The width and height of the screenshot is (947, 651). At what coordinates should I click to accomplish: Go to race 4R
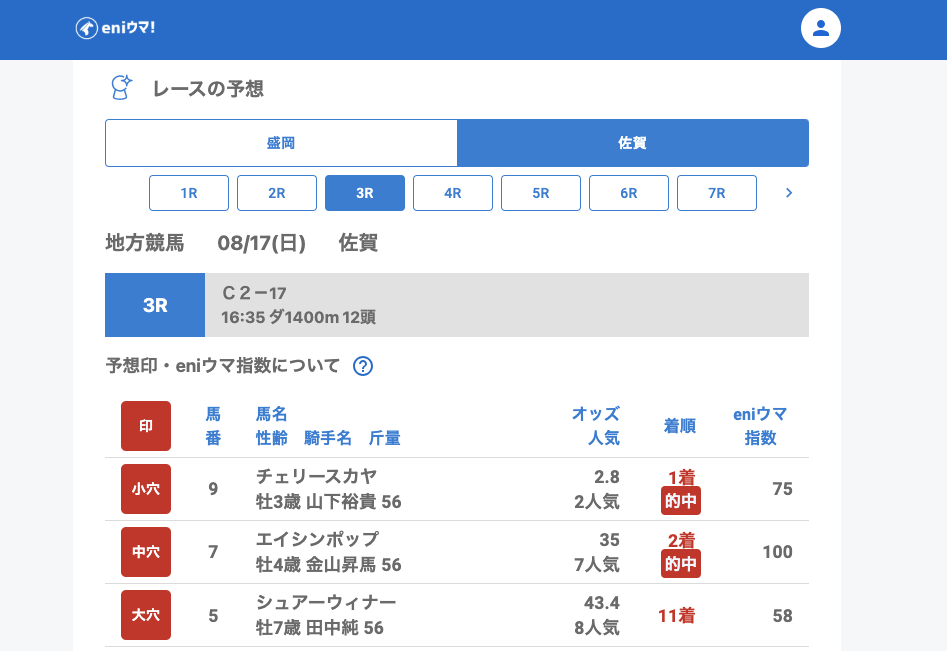[x=453, y=193]
